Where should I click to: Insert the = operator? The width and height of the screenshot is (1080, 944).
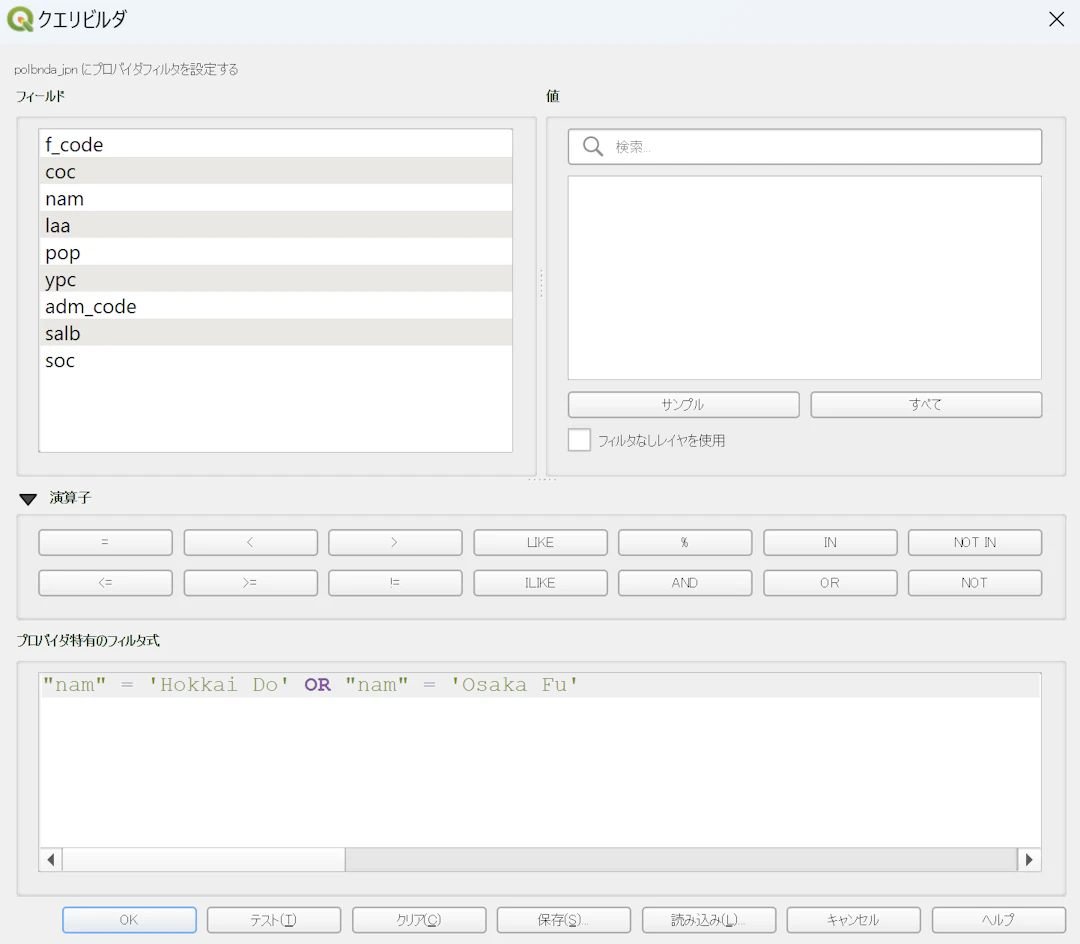click(105, 542)
